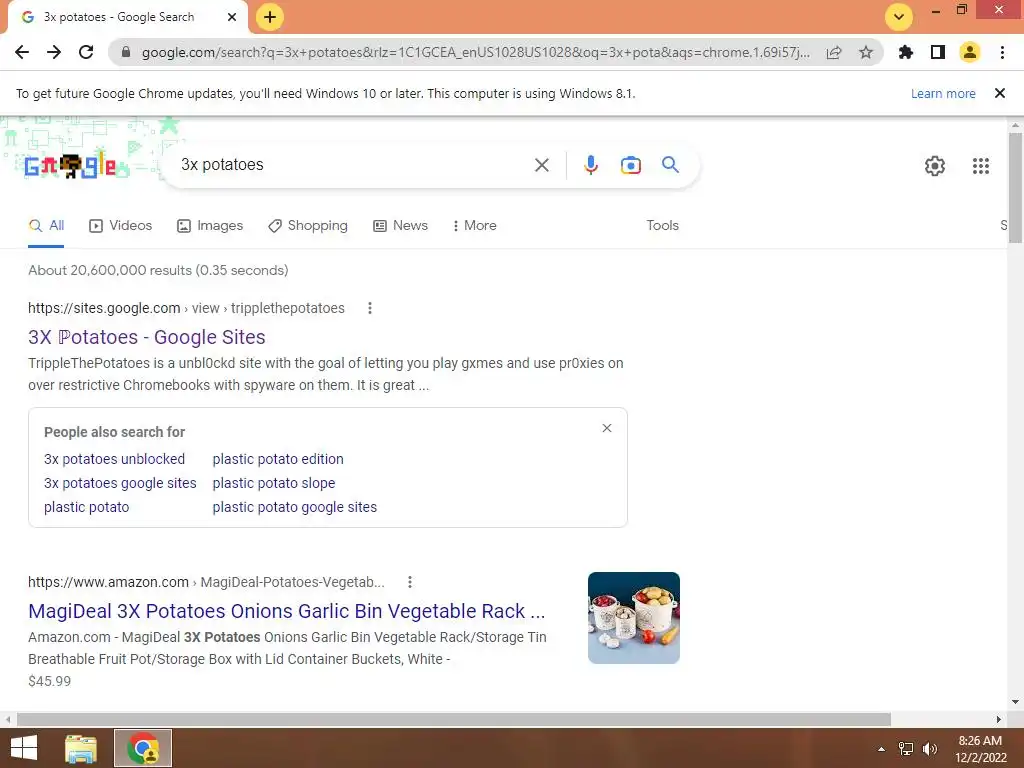This screenshot has height=768, width=1024.
Task: Share this page from address bar
Action: pos(834,52)
